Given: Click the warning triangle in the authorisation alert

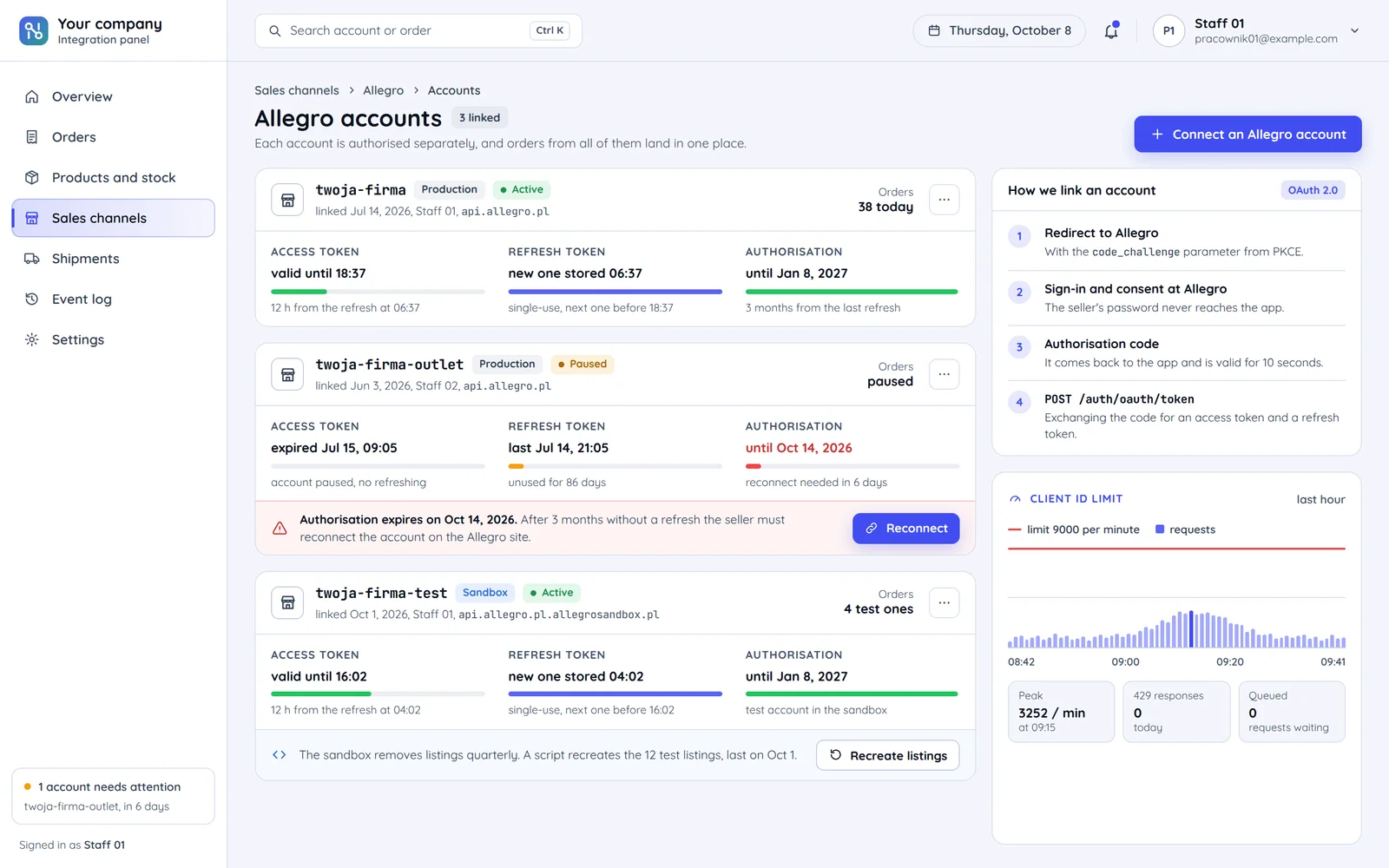Looking at the screenshot, I should click(x=280, y=528).
